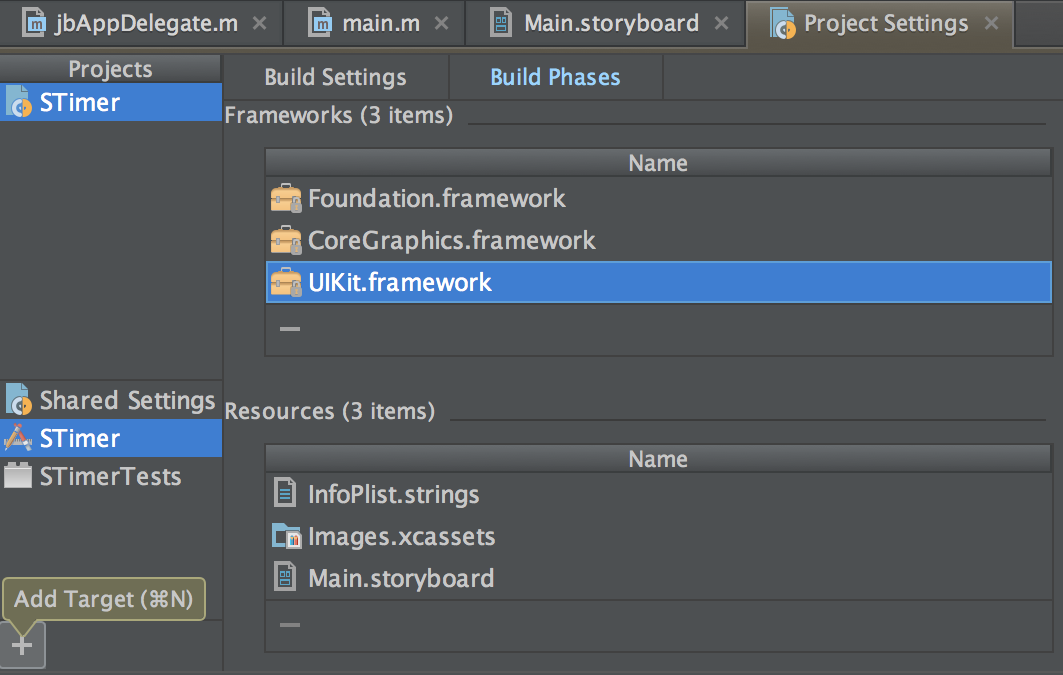
Task: Close the Main.storyboard tab
Action: point(721,23)
